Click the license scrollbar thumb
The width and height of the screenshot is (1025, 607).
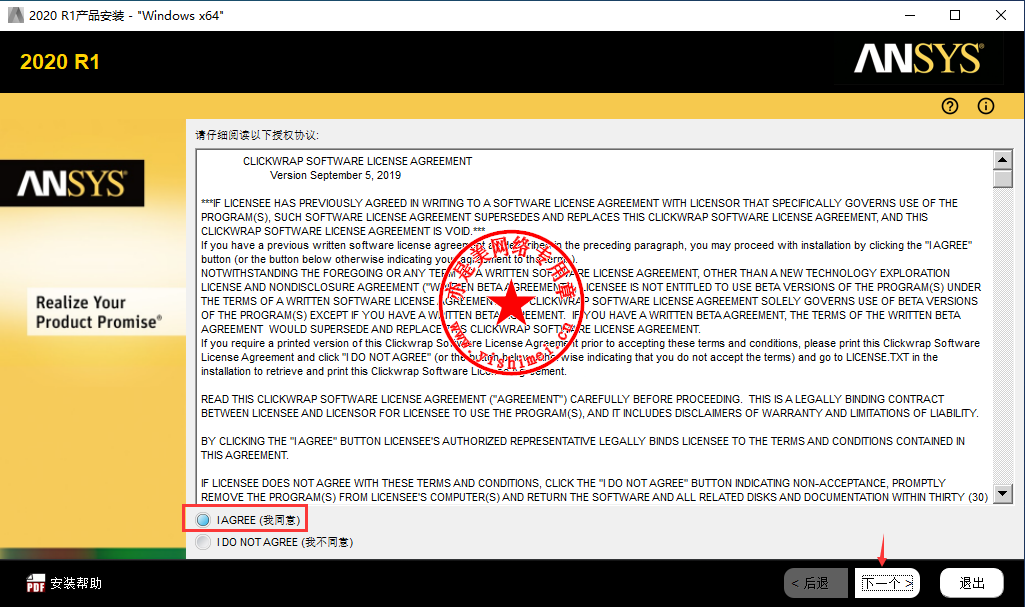tap(1002, 178)
